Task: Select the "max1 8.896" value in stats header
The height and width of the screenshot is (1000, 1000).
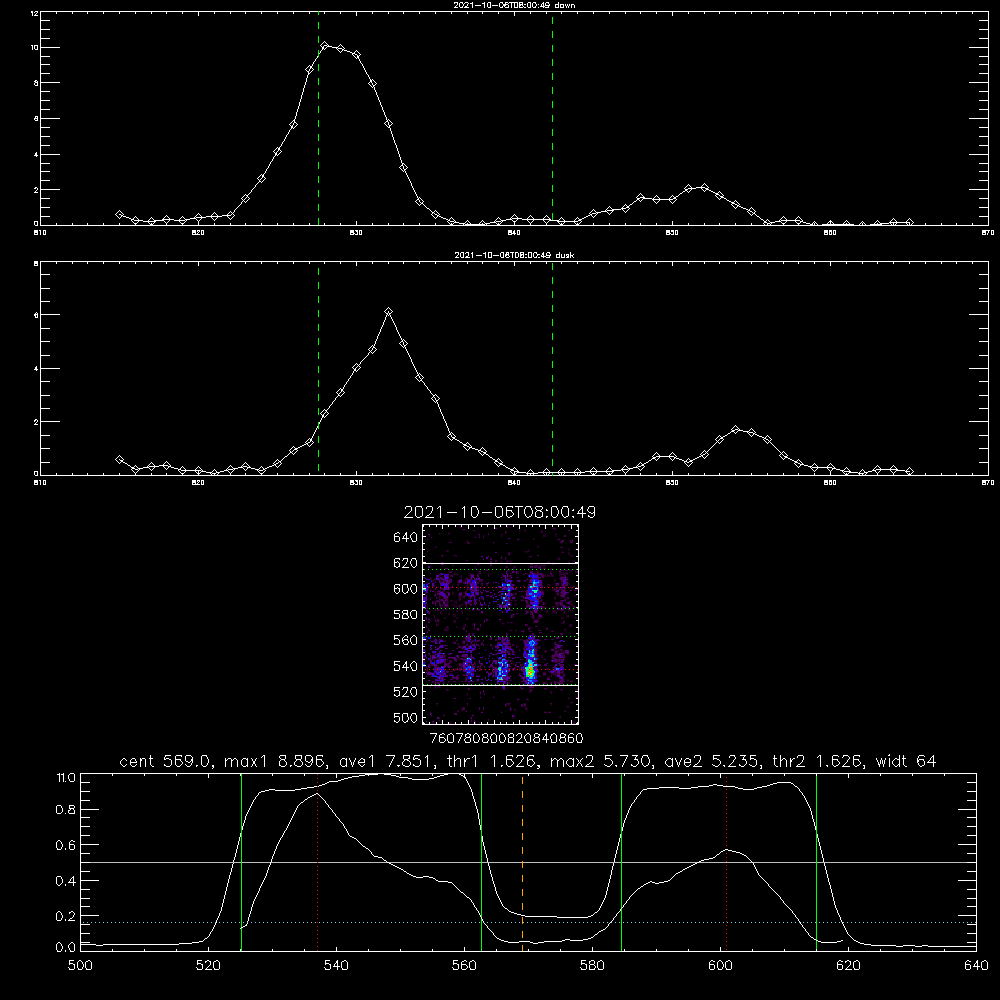Action: click(x=273, y=761)
